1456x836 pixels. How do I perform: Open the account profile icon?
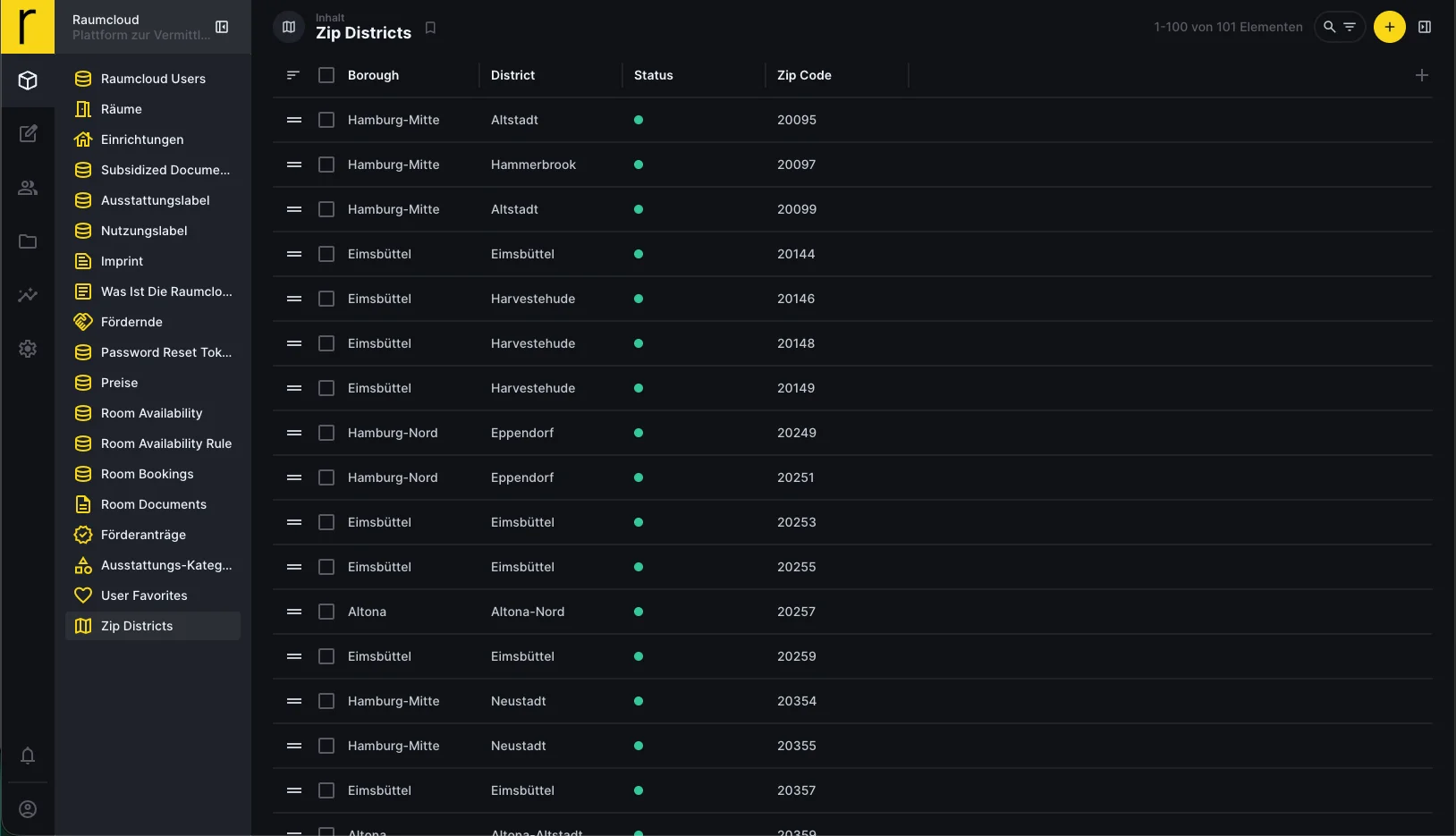28,809
